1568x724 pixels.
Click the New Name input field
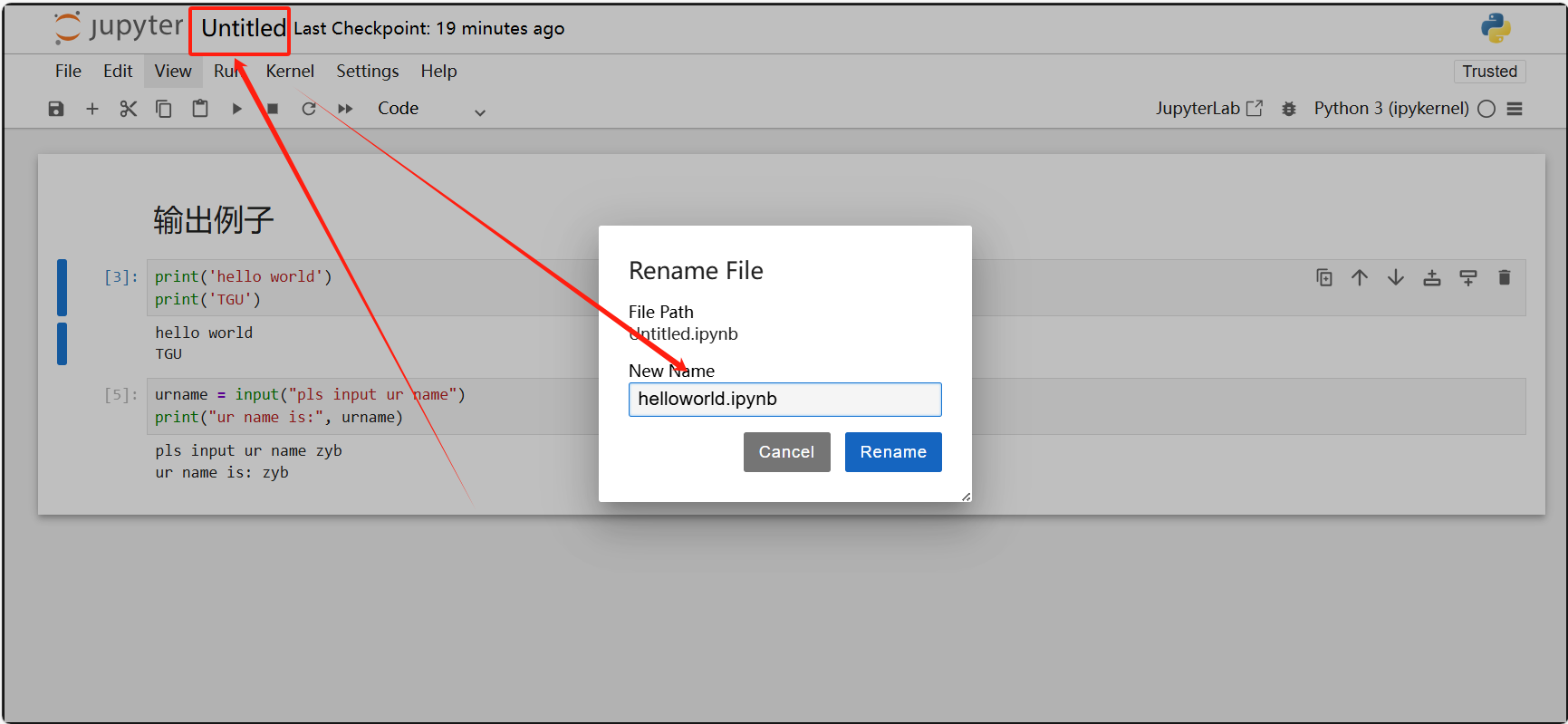[x=784, y=400]
